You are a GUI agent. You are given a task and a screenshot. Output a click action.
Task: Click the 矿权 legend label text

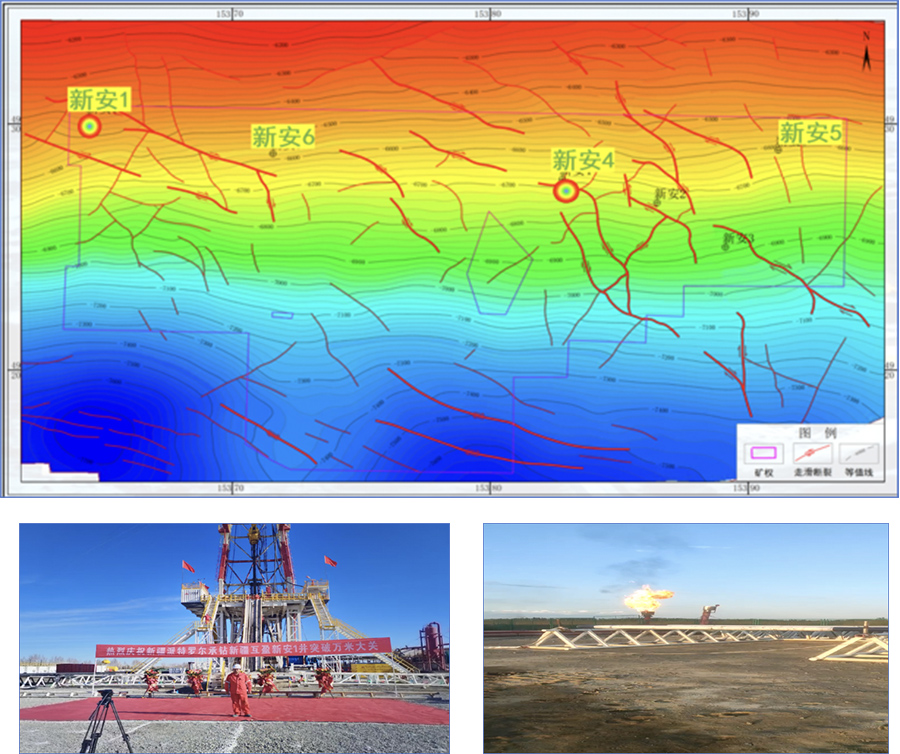(764, 473)
